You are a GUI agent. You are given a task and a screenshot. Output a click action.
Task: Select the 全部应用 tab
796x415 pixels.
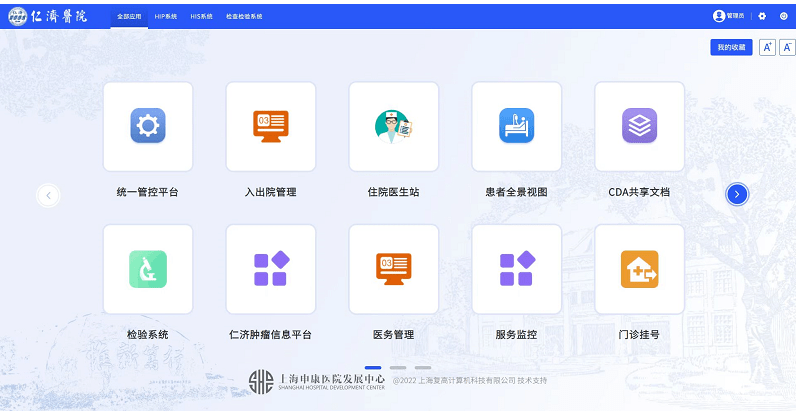coord(129,16)
